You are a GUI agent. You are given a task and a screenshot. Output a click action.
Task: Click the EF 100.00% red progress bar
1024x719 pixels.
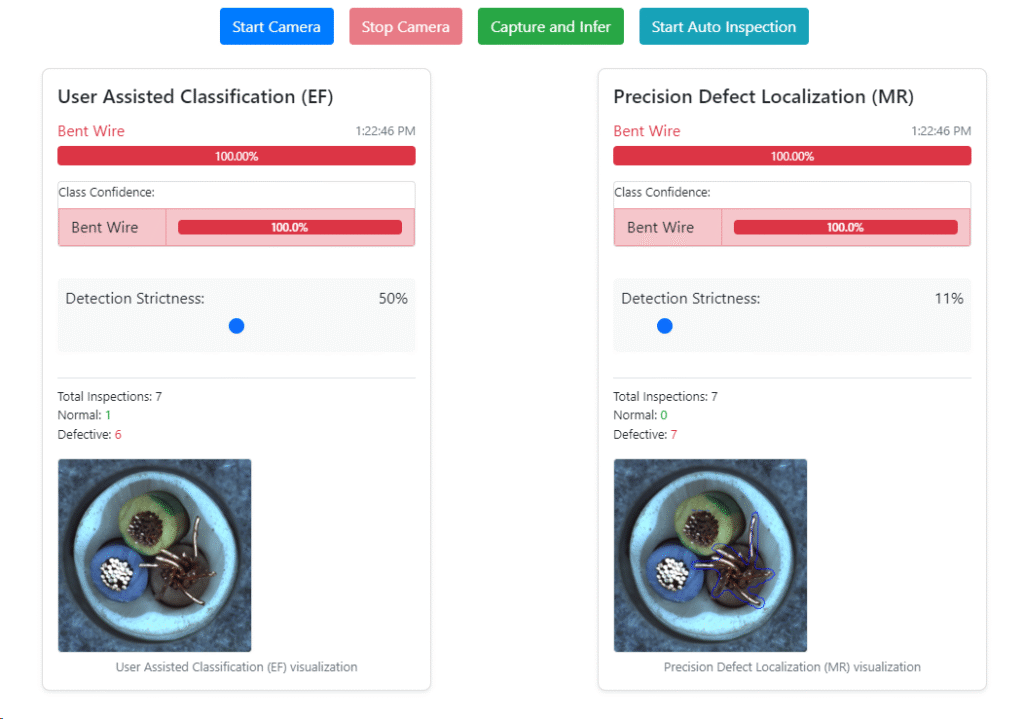pyautogui.click(x=236, y=156)
